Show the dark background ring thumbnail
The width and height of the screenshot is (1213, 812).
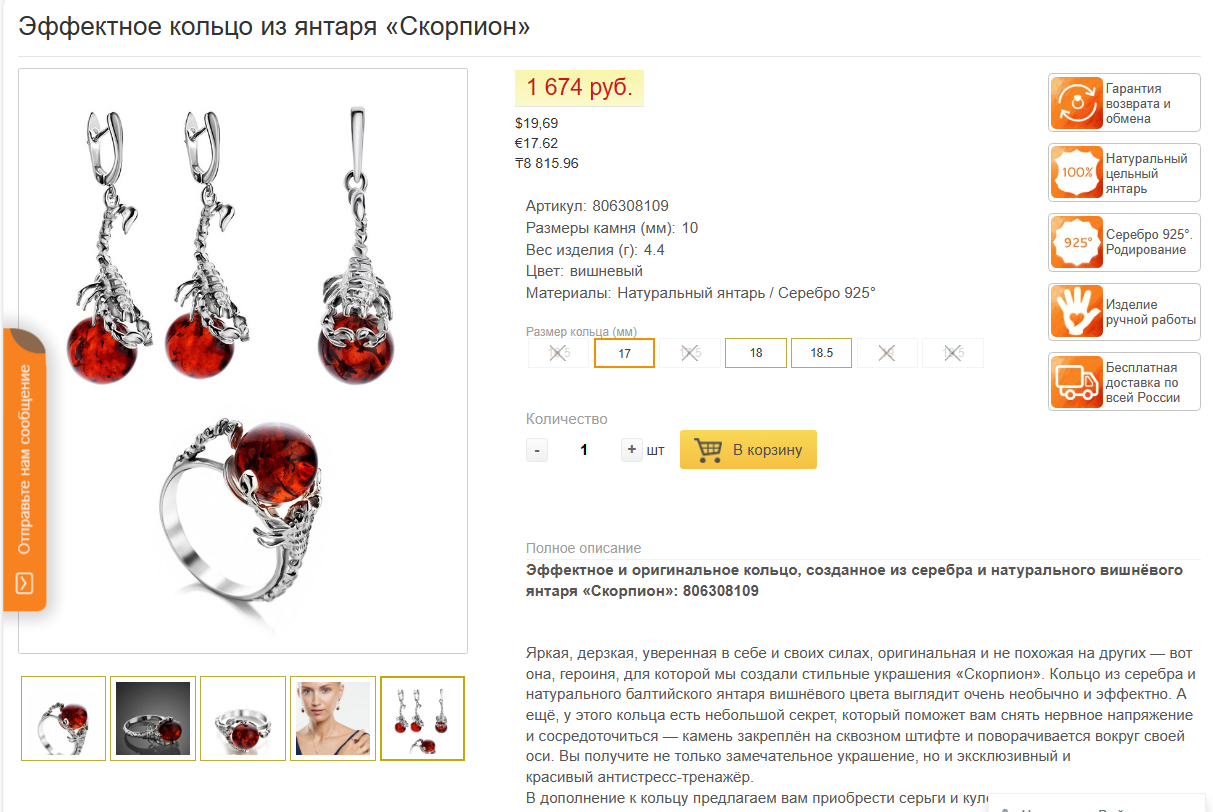(153, 719)
